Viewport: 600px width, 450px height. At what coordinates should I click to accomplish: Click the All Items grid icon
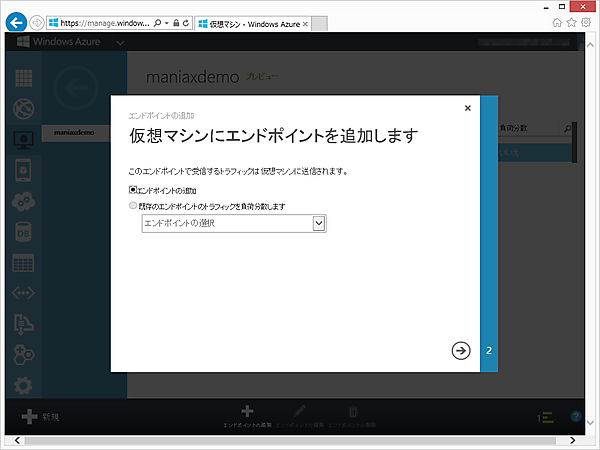[24, 79]
